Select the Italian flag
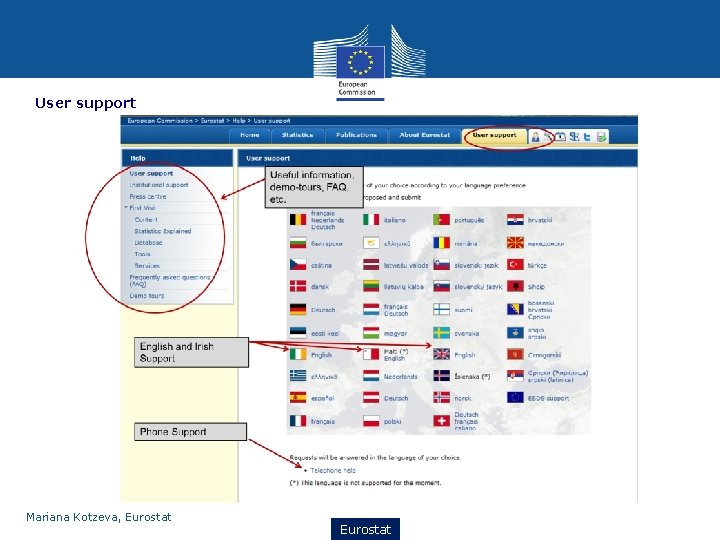This screenshot has height=540, width=720. point(371,220)
